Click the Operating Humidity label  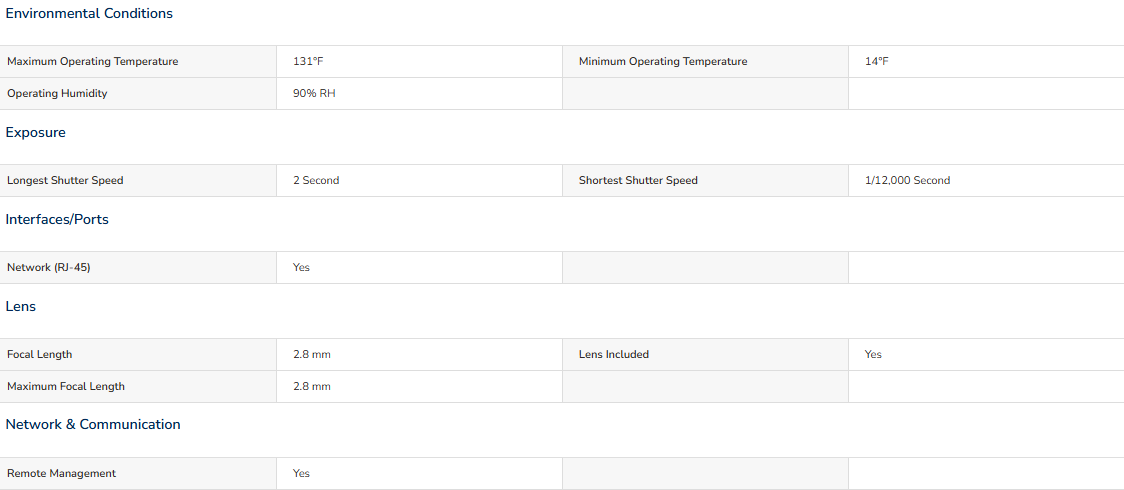pos(57,94)
